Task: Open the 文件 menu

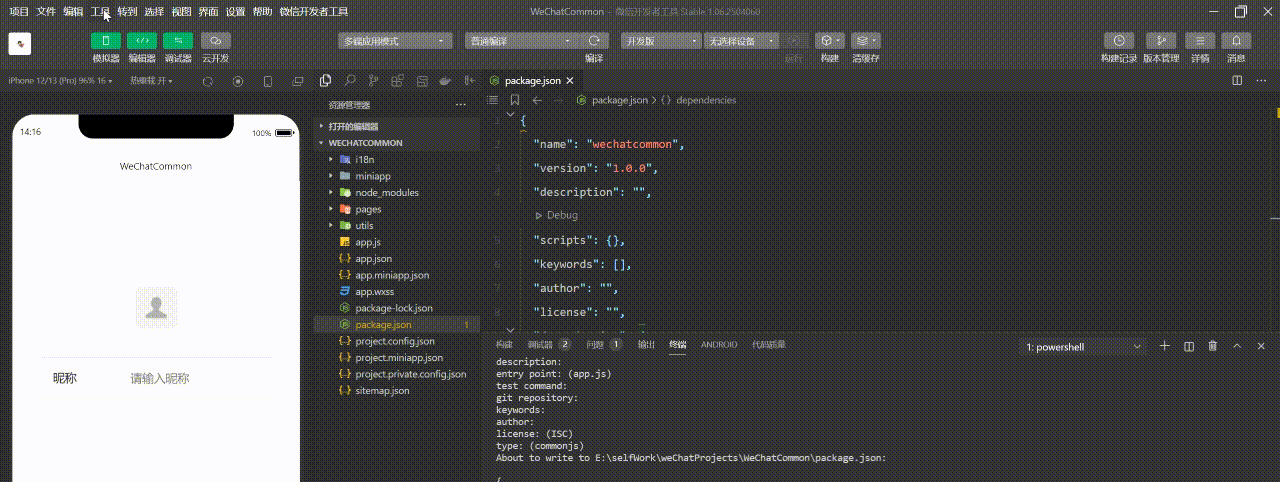Action: click(46, 12)
